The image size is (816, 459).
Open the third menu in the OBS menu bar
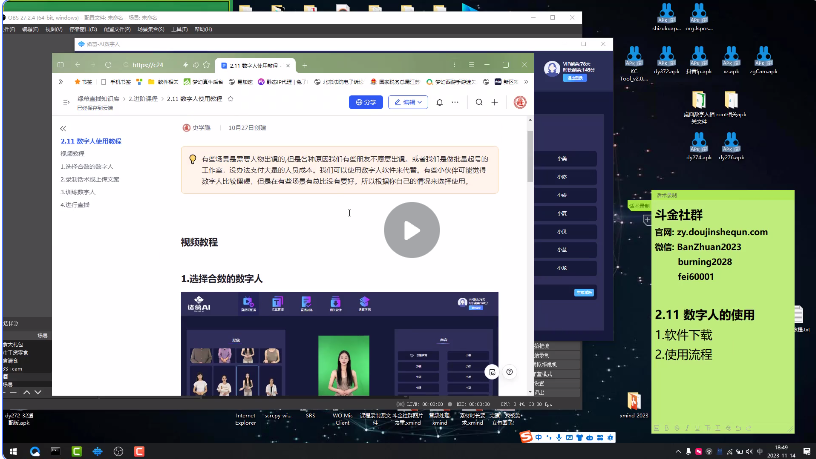click(x=54, y=30)
